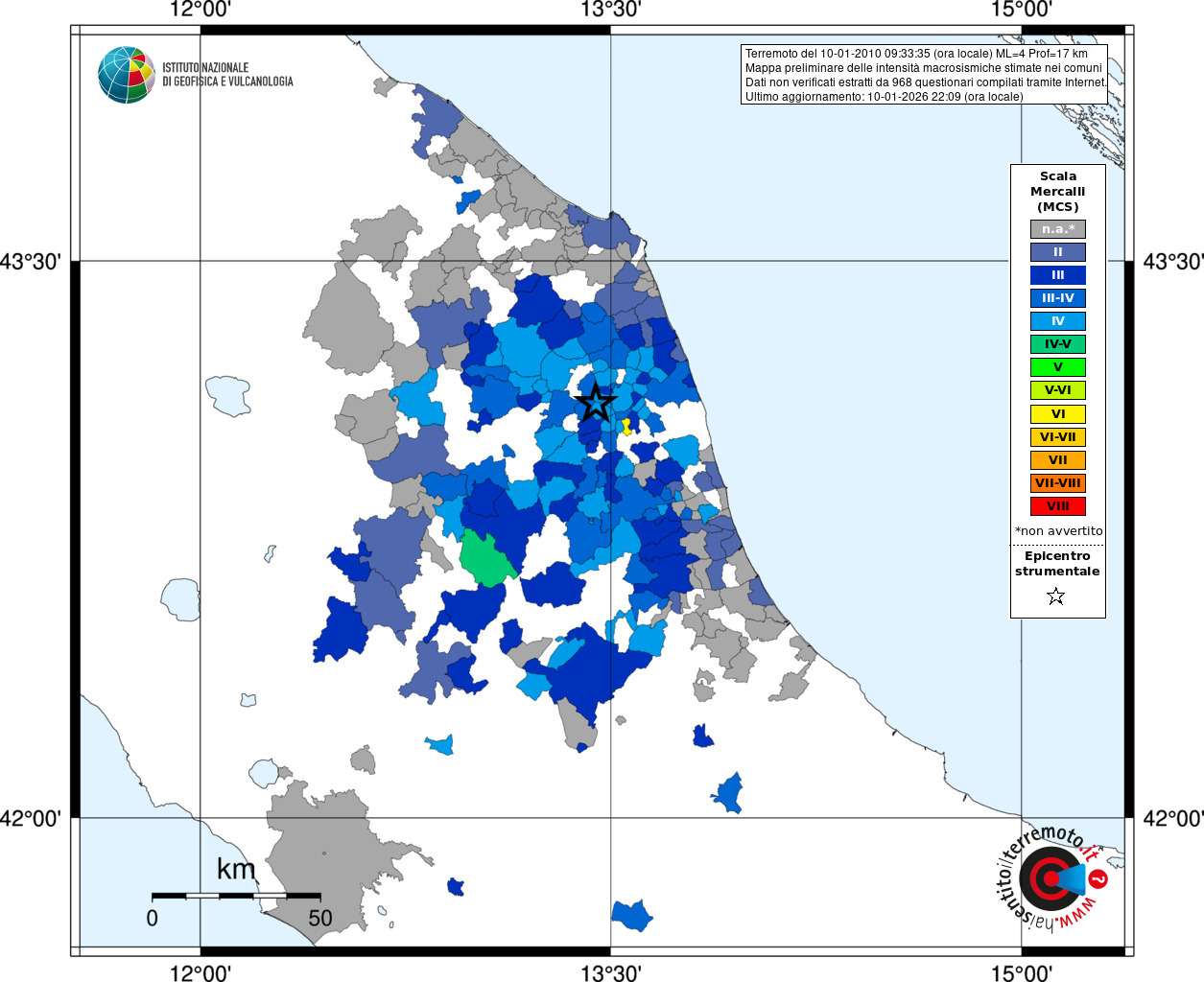
Task: Click the bottom 13°30' longitude label
Action: click(611, 972)
